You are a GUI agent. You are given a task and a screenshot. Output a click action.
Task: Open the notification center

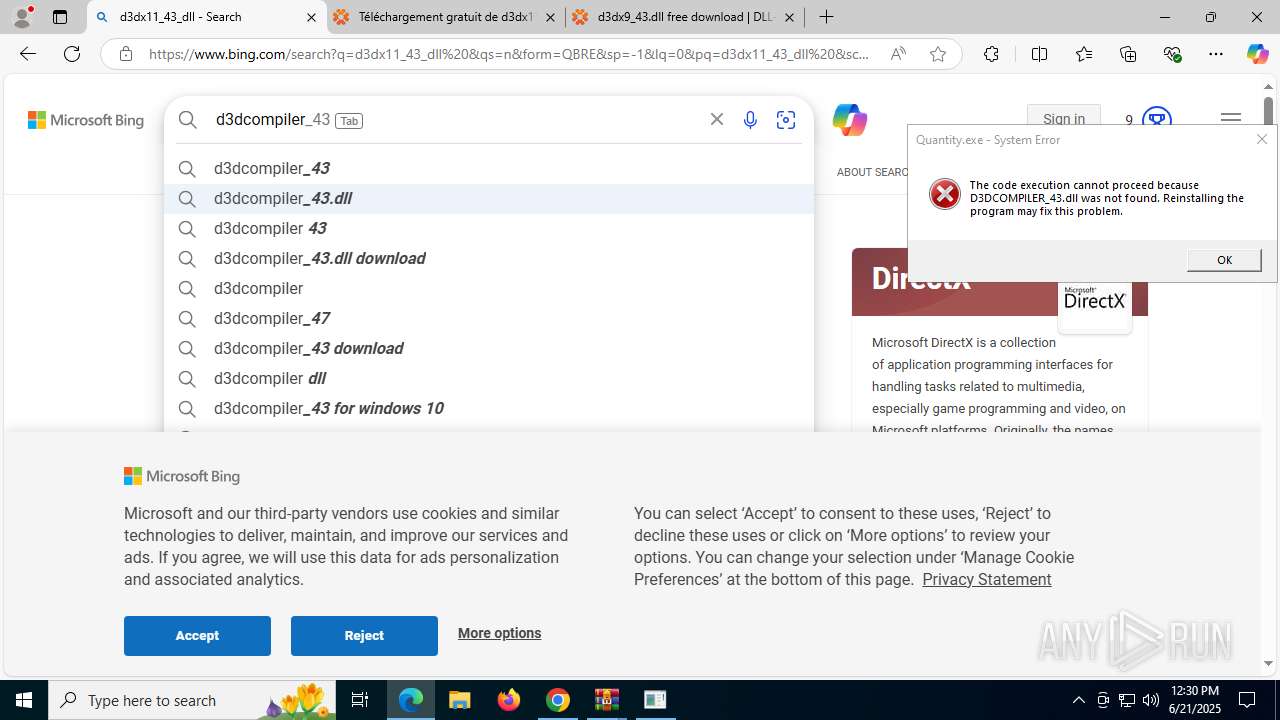click(x=1248, y=700)
